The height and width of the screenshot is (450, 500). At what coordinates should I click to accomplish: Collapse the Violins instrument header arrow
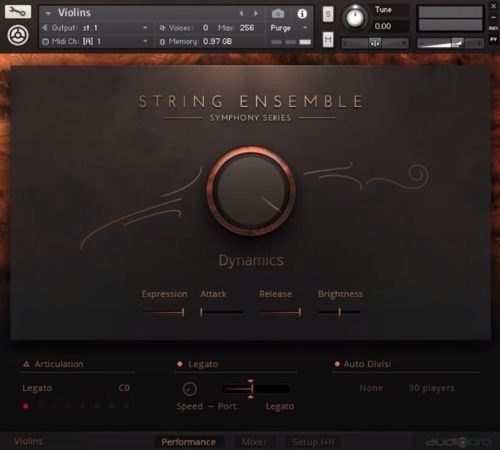[x=48, y=13]
